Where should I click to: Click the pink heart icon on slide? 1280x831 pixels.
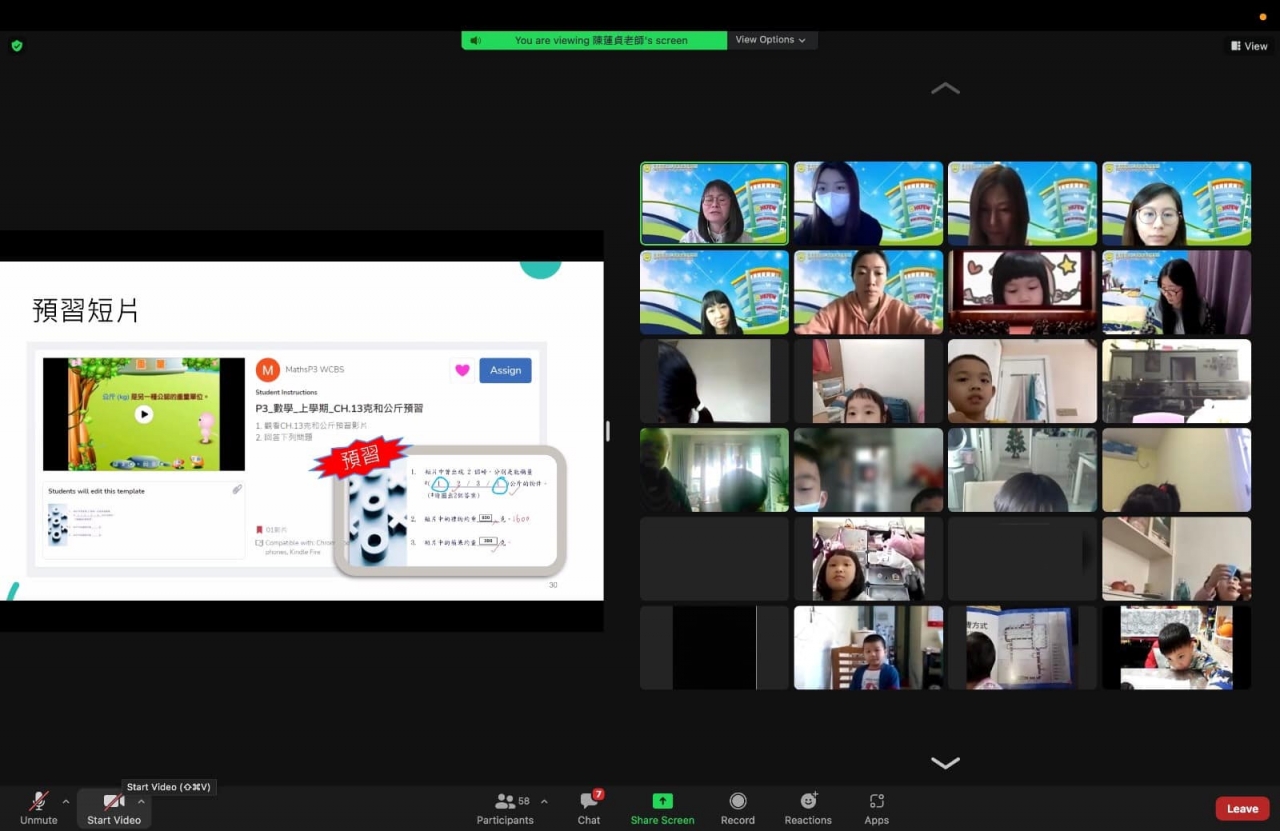(x=461, y=370)
